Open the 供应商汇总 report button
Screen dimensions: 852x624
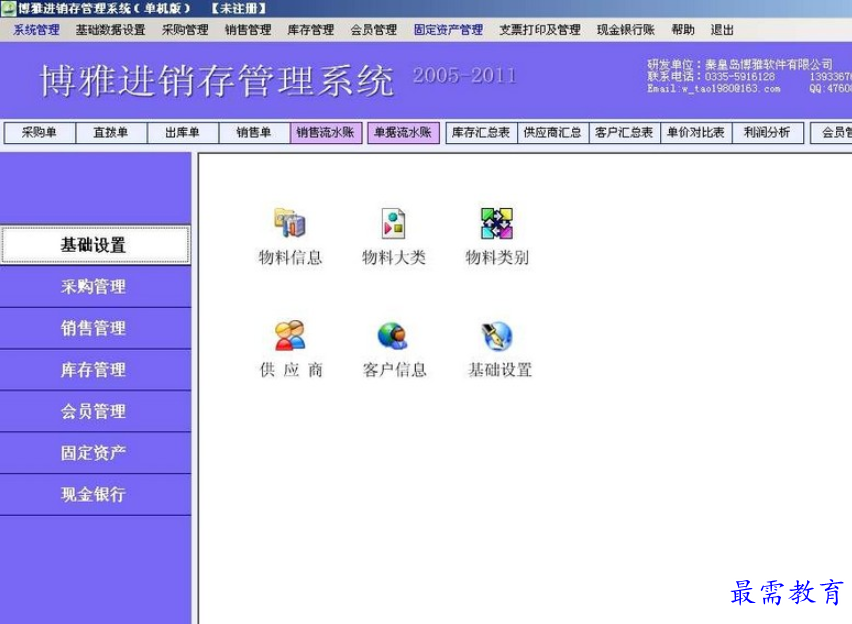[553, 133]
